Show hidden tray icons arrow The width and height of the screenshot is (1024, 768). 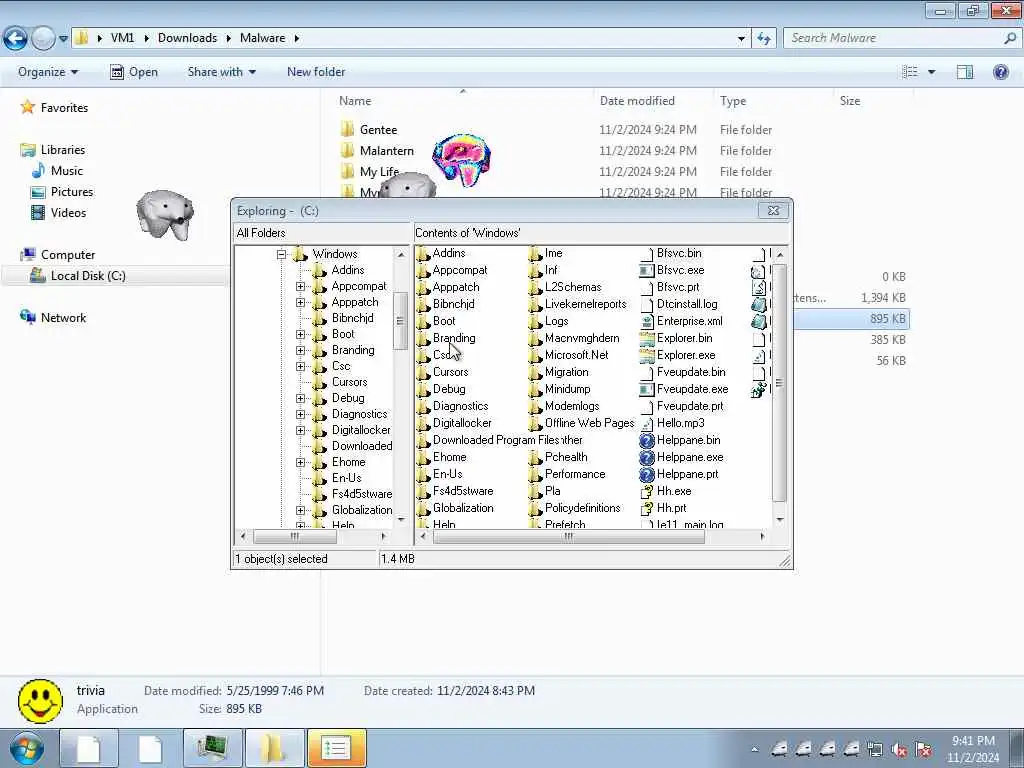pyautogui.click(x=754, y=750)
